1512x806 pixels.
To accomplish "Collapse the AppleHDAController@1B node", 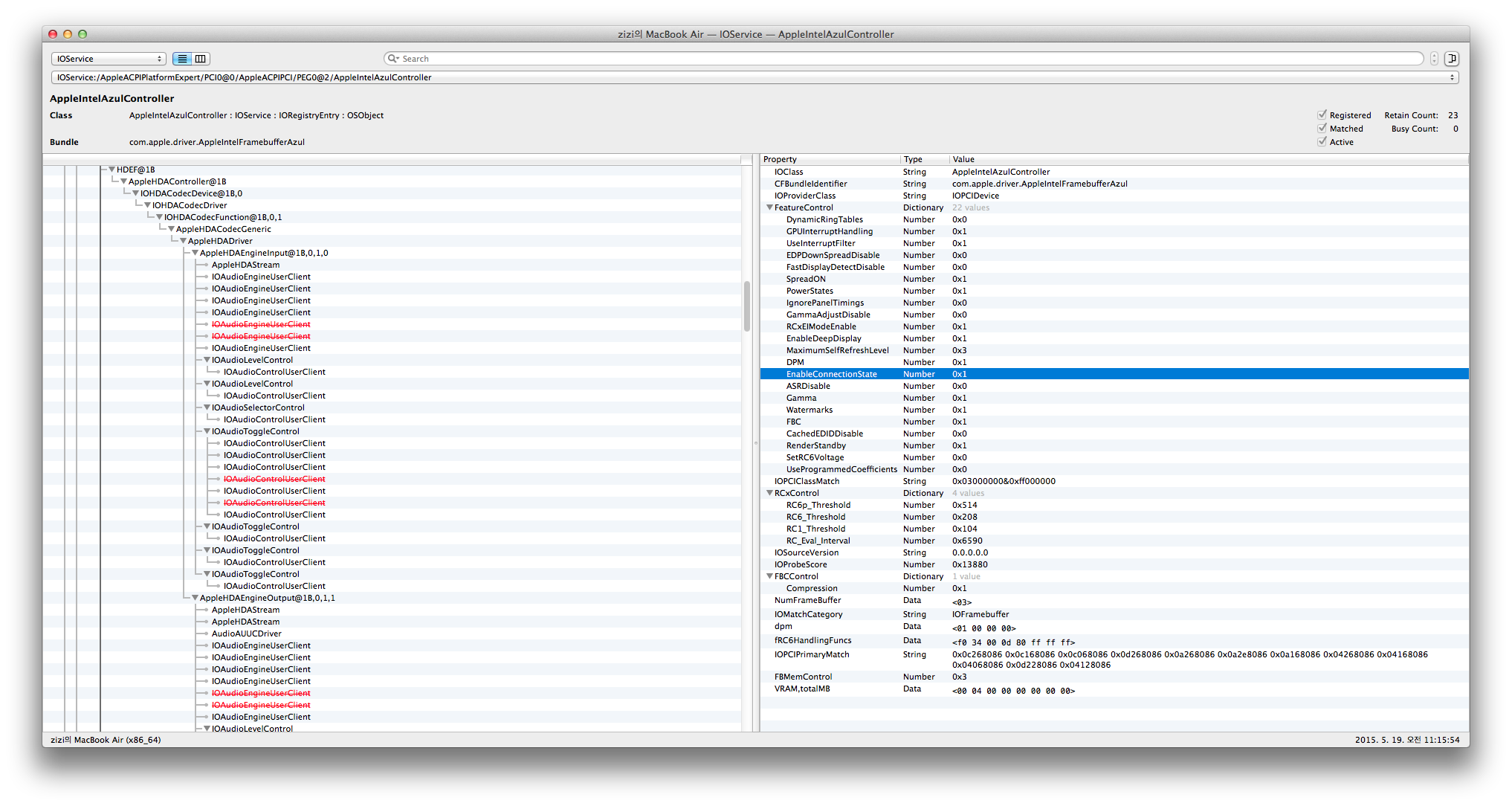I will click(x=123, y=181).
